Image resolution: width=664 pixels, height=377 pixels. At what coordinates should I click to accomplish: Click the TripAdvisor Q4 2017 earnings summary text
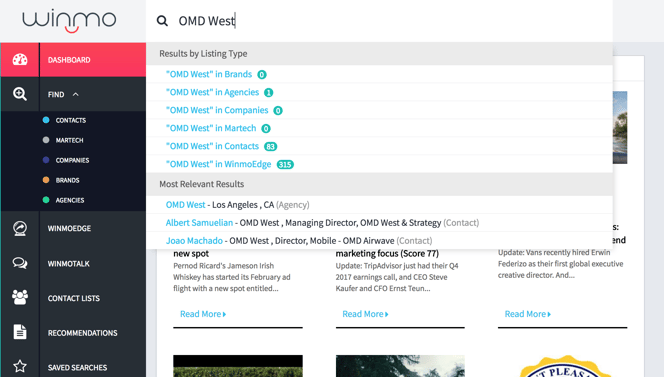point(397,277)
